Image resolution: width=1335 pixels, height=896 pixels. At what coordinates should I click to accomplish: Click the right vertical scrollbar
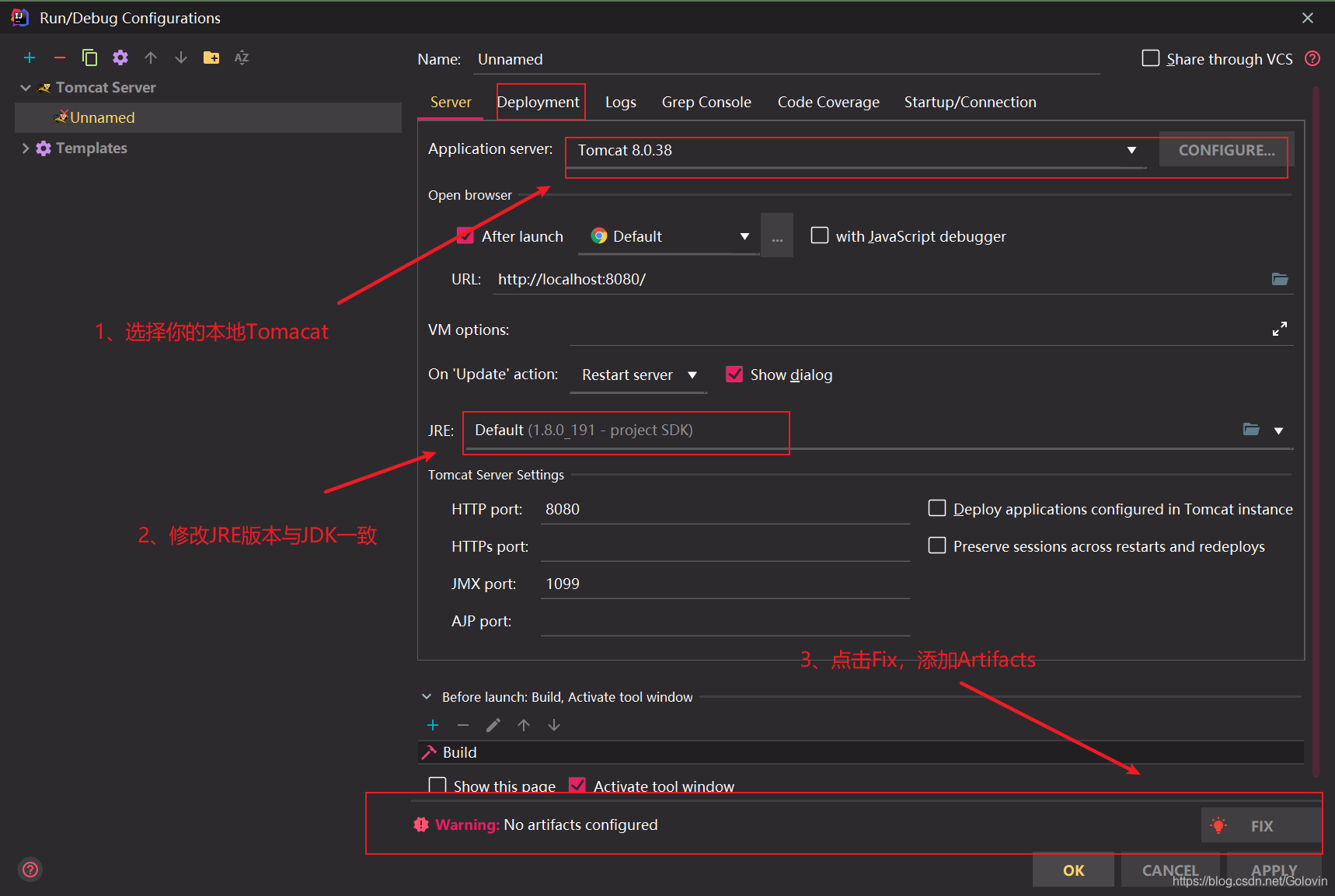point(1316,431)
